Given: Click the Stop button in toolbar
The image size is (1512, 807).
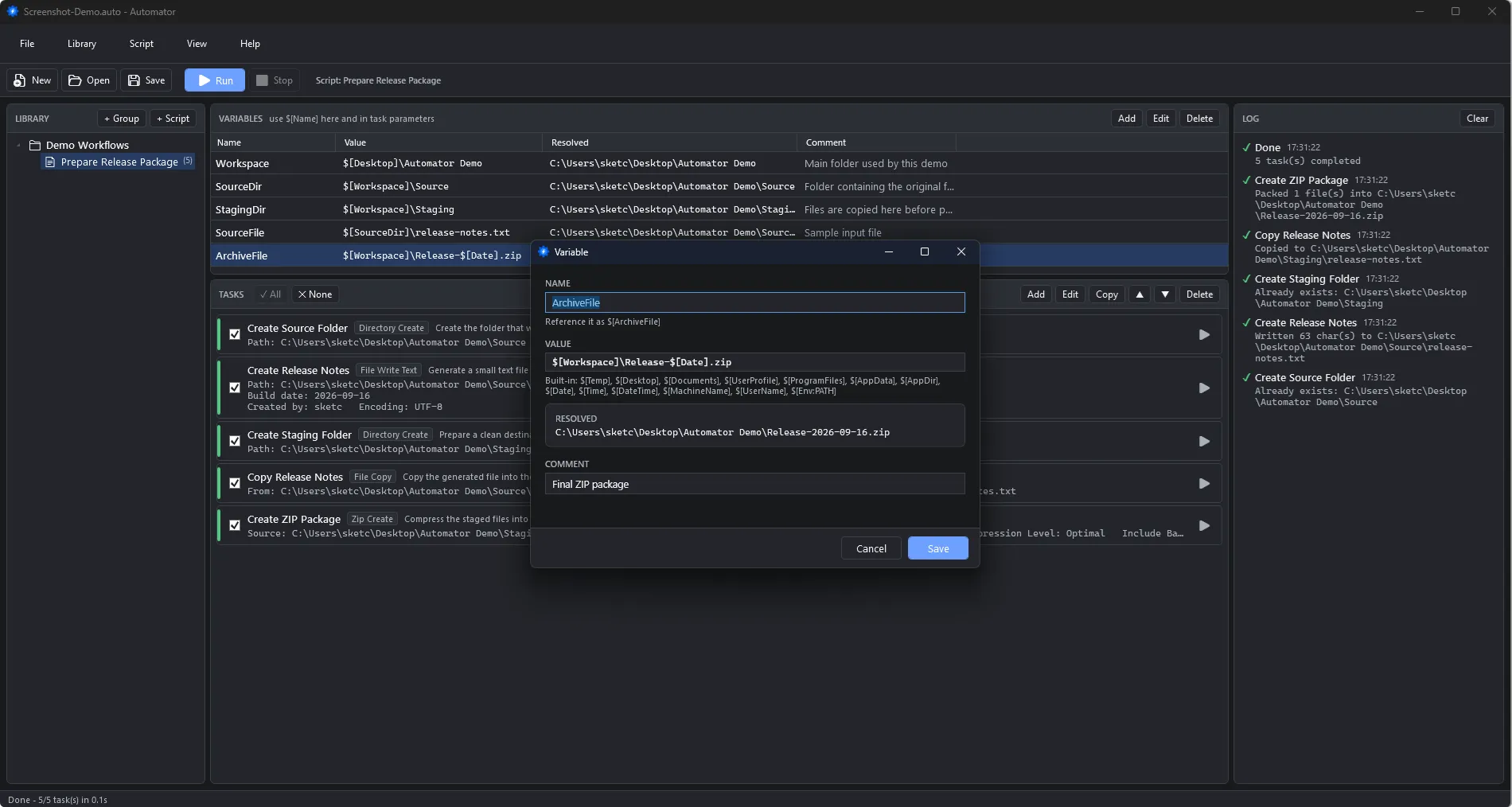Looking at the screenshot, I should point(275,80).
